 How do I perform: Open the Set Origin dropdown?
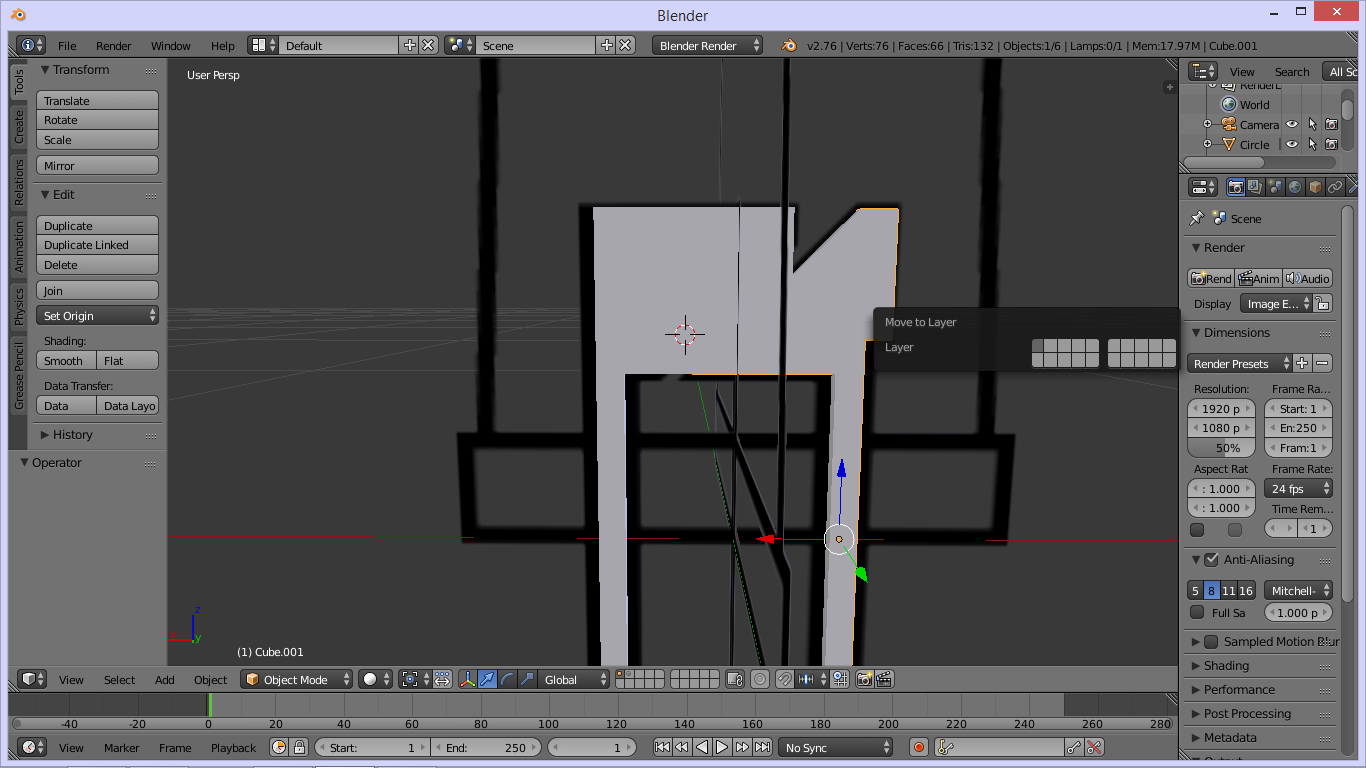(97, 315)
